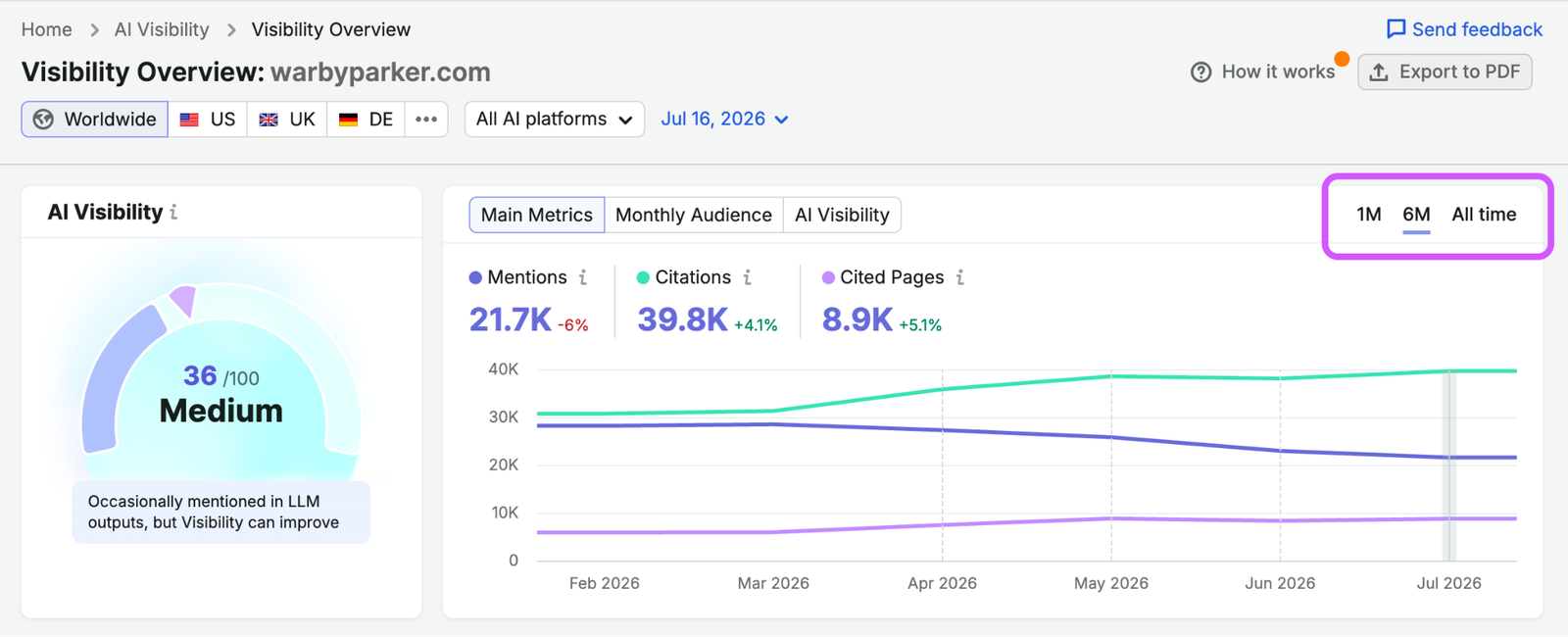Click the Worldwide globe icon

43,120
